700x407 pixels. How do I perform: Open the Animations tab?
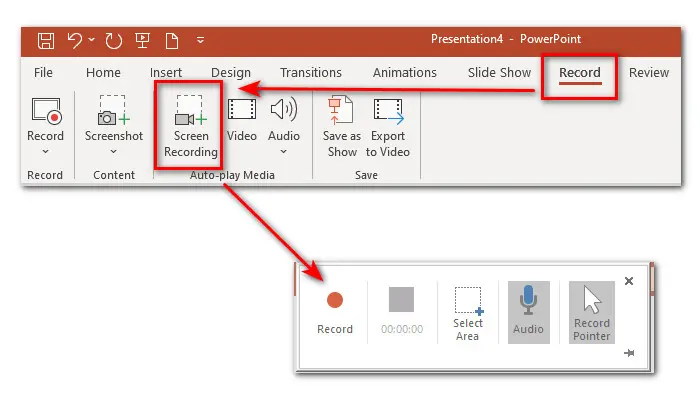point(404,72)
